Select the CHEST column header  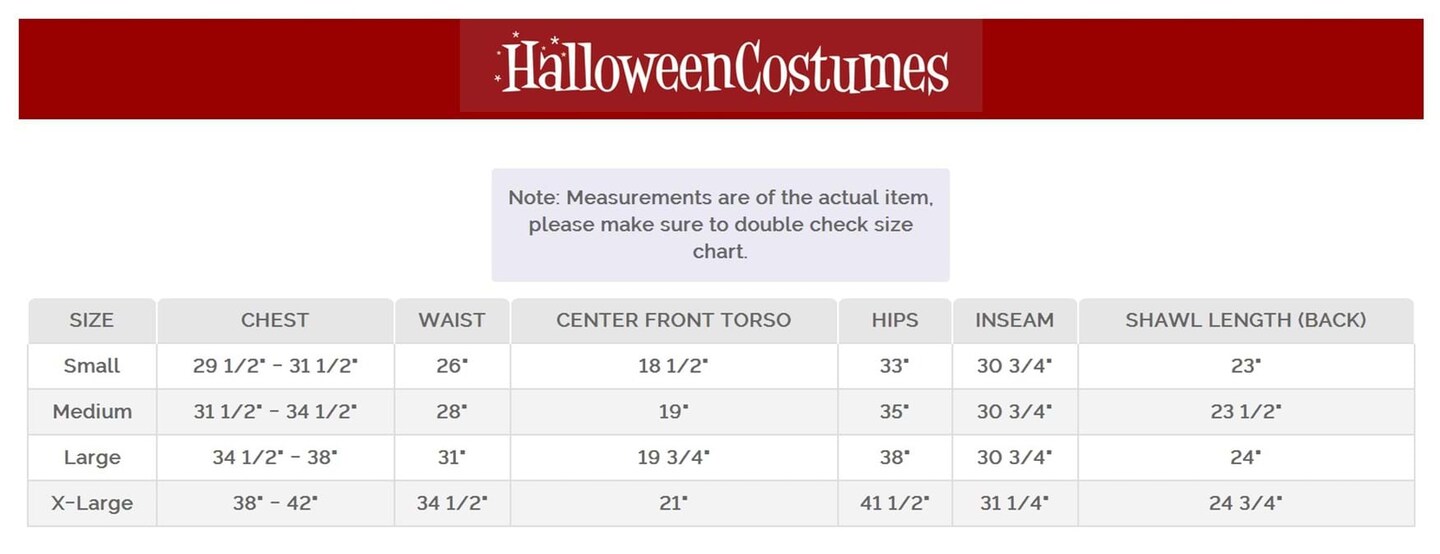(275, 321)
